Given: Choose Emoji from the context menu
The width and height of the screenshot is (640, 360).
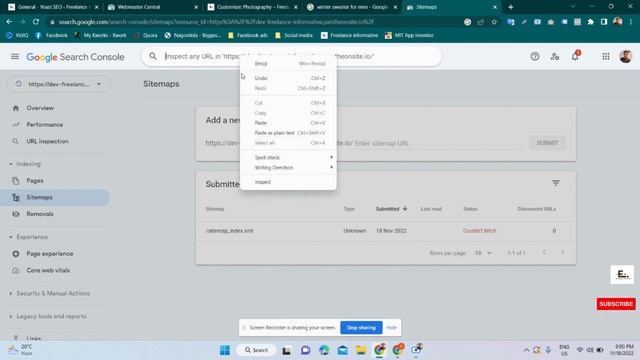Looking at the screenshot, I should point(288,64).
